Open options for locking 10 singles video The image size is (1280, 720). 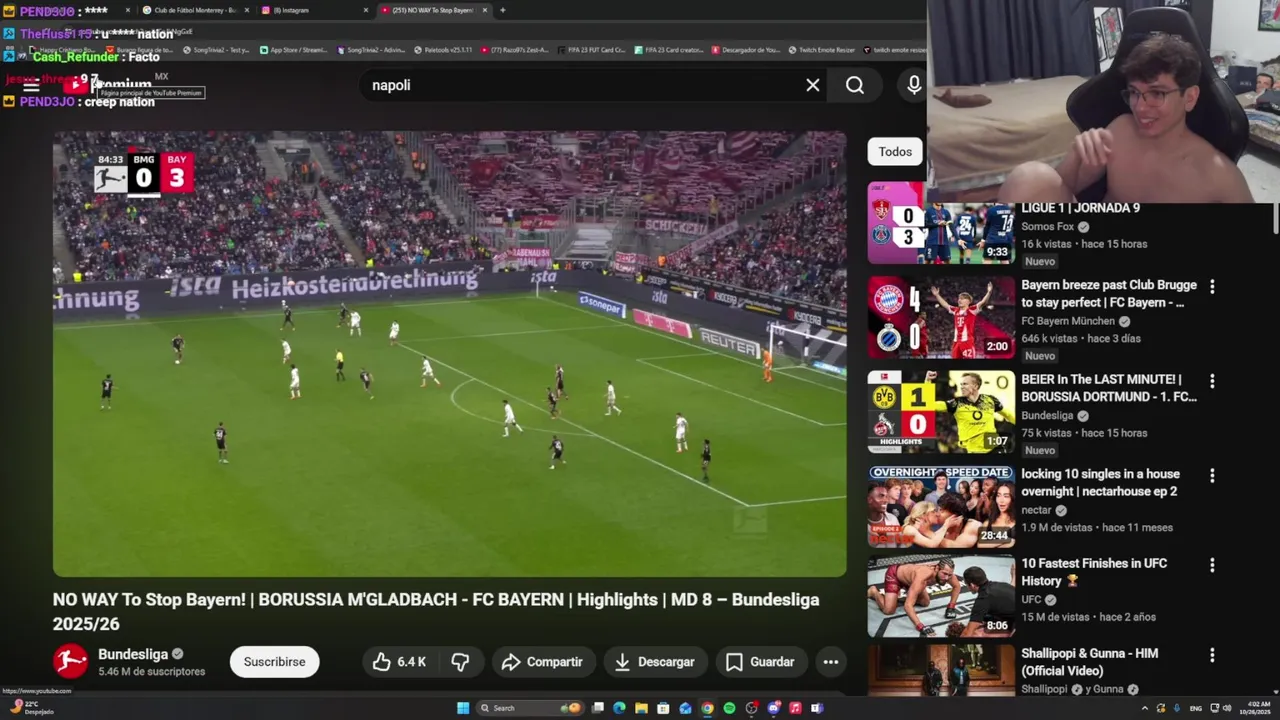click(1212, 476)
